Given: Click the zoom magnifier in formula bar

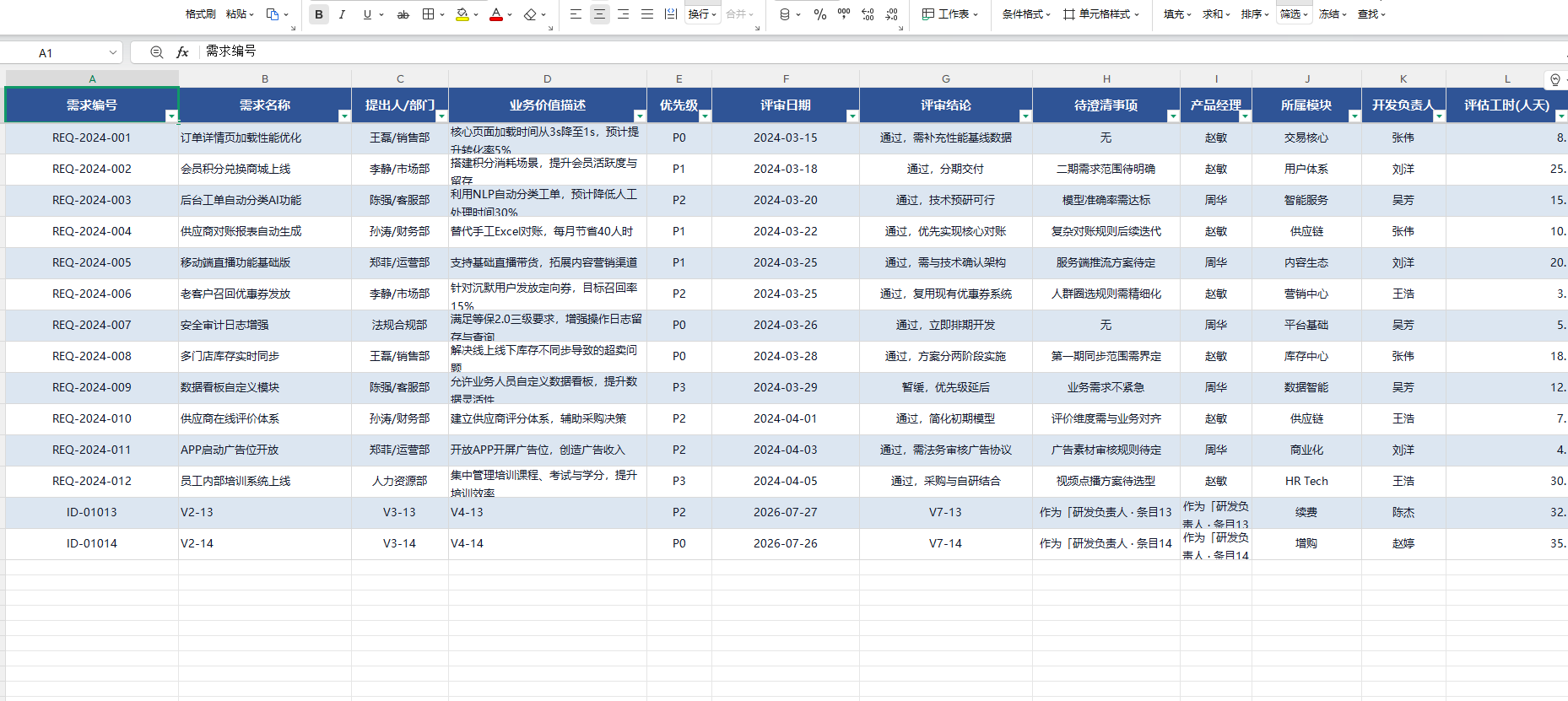Looking at the screenshot, I should [156, 52].
